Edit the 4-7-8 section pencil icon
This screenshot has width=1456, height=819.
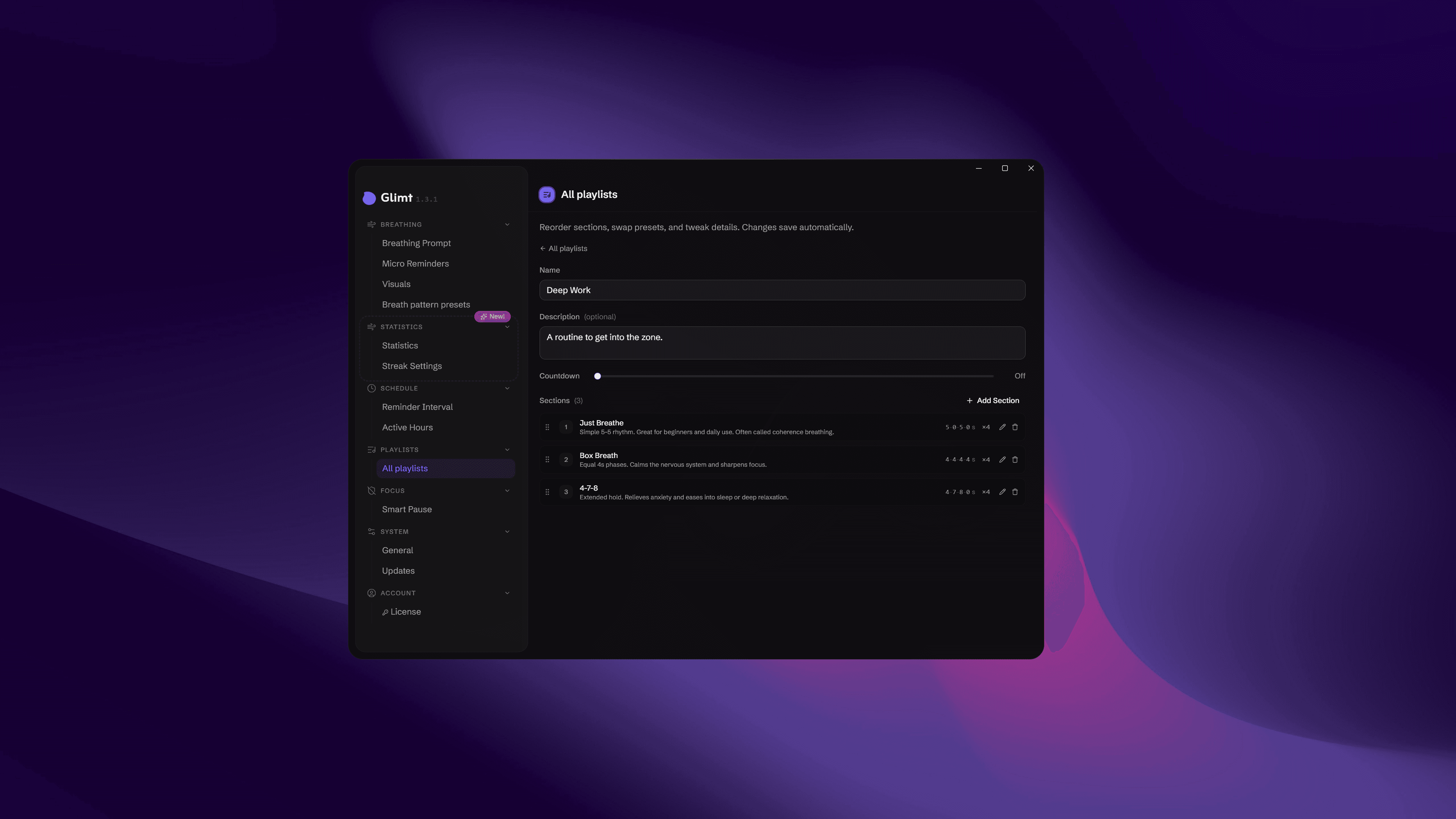(1002, 492)
